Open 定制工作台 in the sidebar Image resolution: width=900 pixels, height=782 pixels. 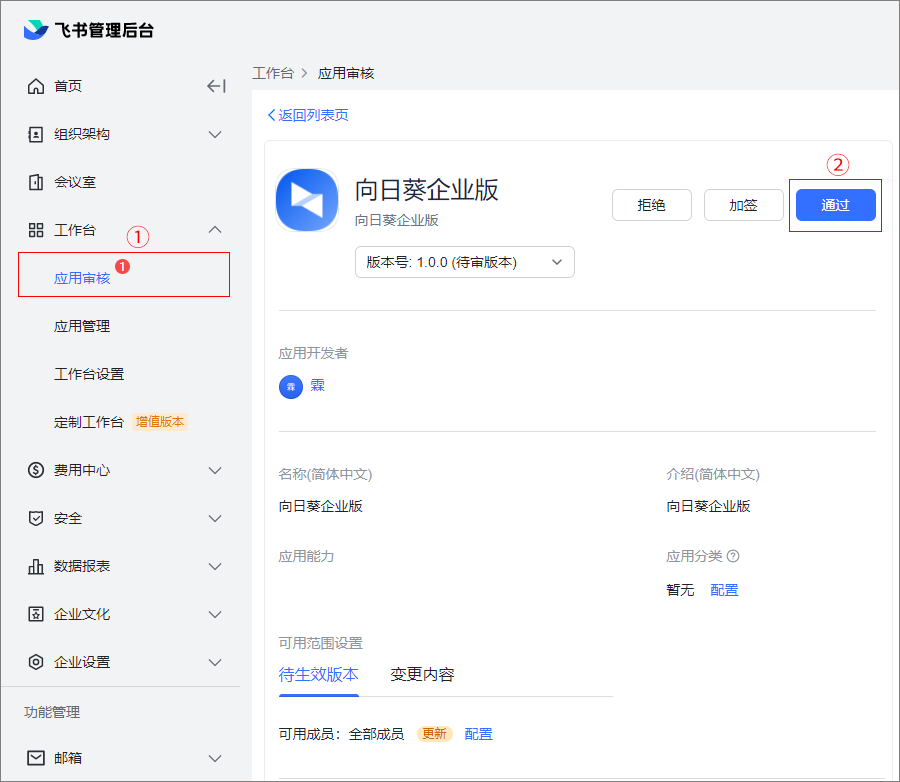(89, 422)
